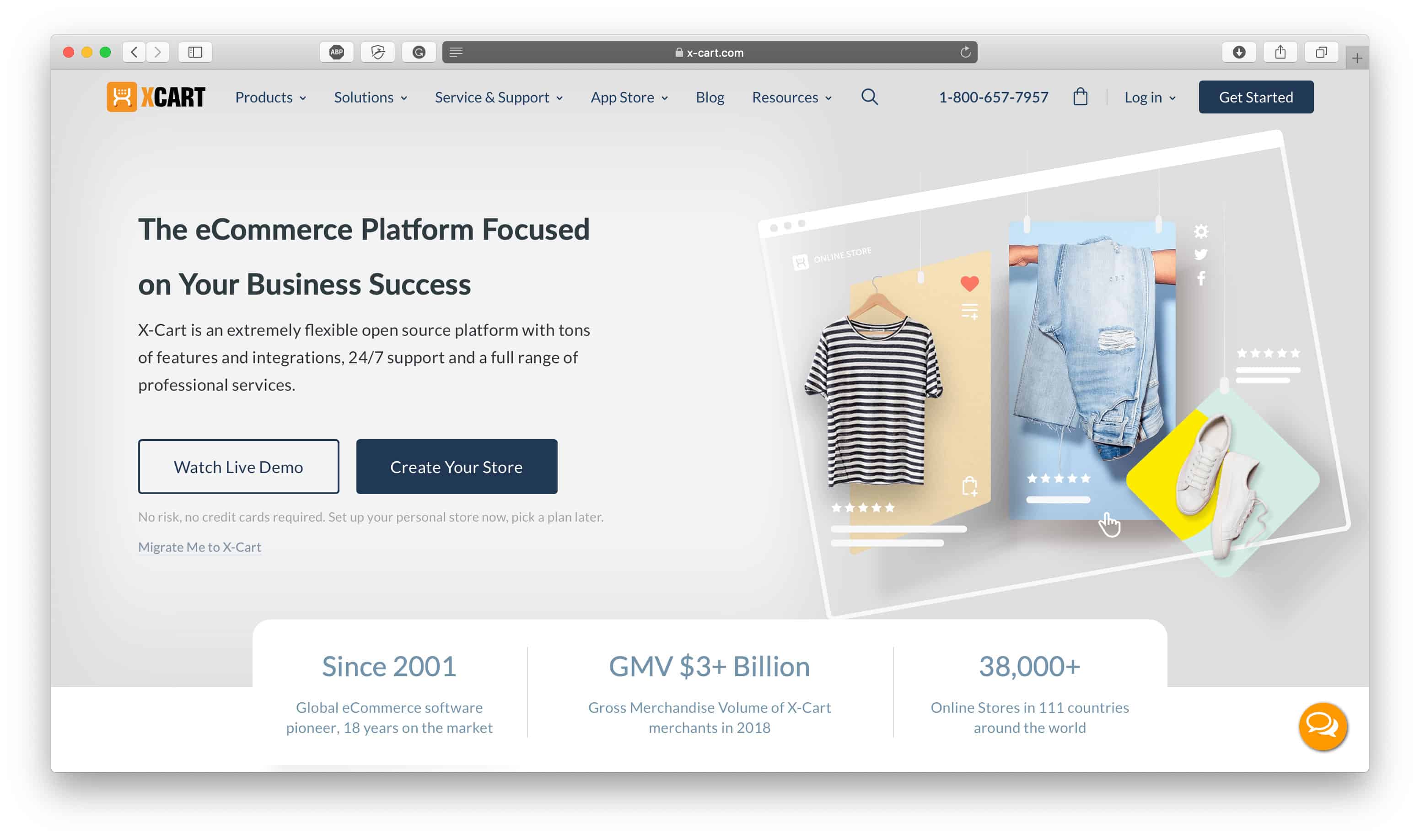Viewport: 1420px width, 840px height.
Task: Expand the Resources dropdown menu
Action: pos(792,97)
